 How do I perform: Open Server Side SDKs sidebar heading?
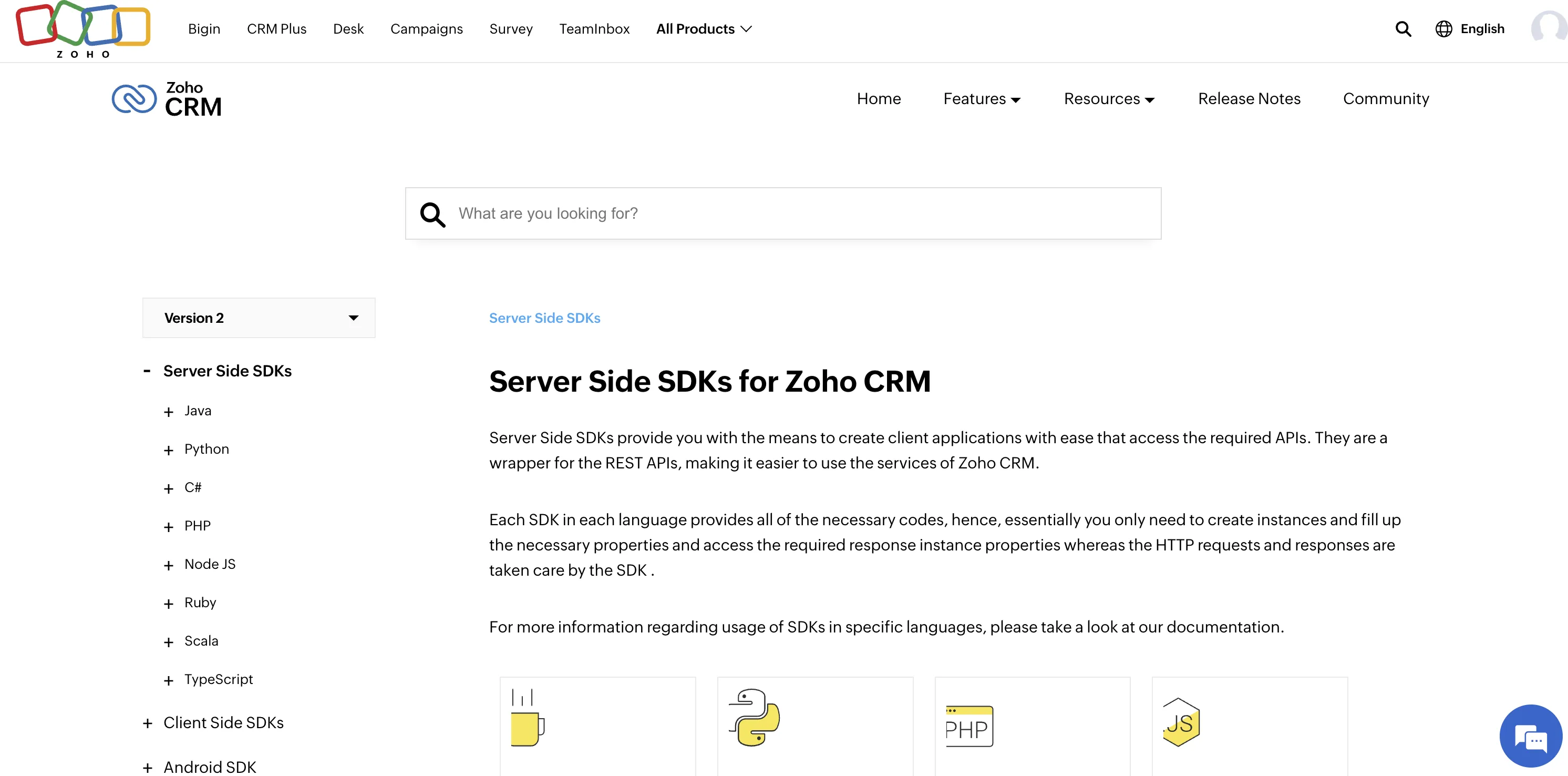pos(227,371)
